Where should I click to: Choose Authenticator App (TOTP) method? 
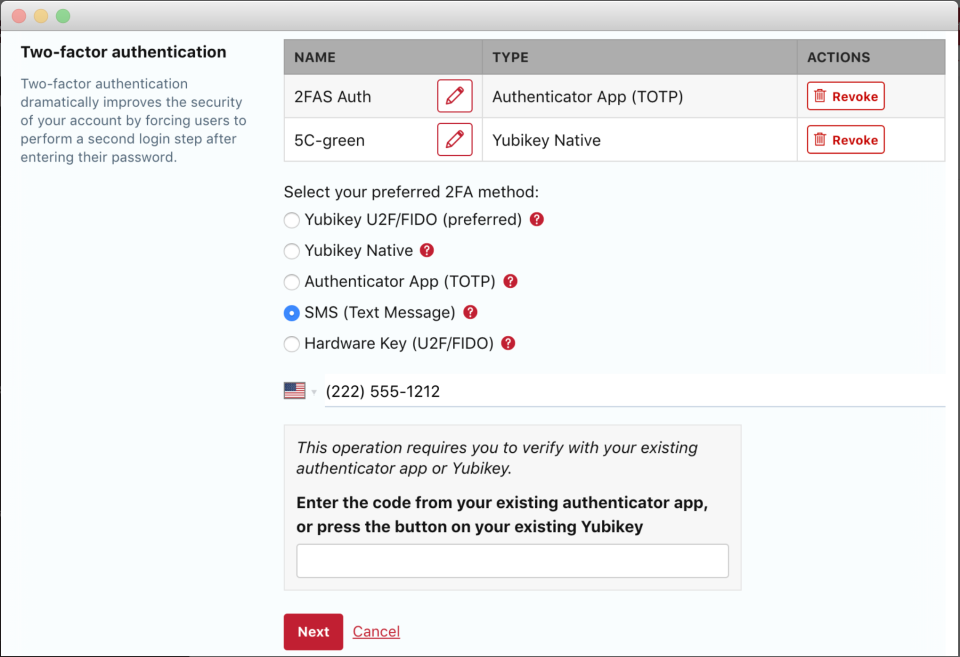point(291,282)
